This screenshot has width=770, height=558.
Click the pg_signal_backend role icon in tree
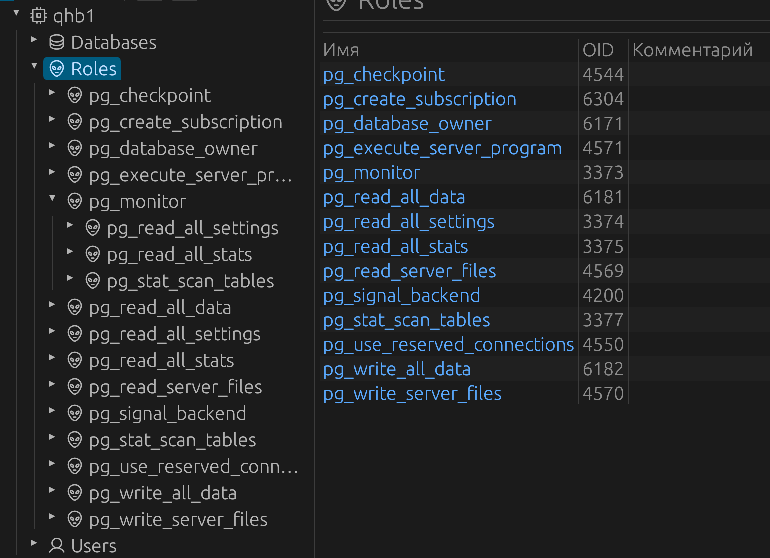(75, 414)
